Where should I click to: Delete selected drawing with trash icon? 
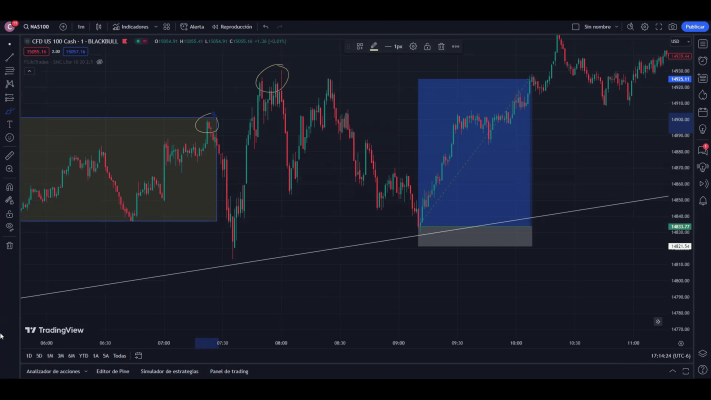(x=441, y=46)
